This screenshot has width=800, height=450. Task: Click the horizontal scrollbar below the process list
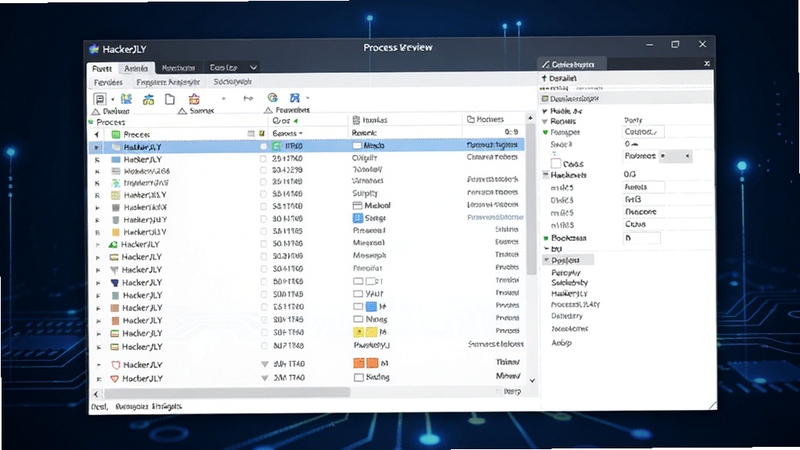pos(227,393)
